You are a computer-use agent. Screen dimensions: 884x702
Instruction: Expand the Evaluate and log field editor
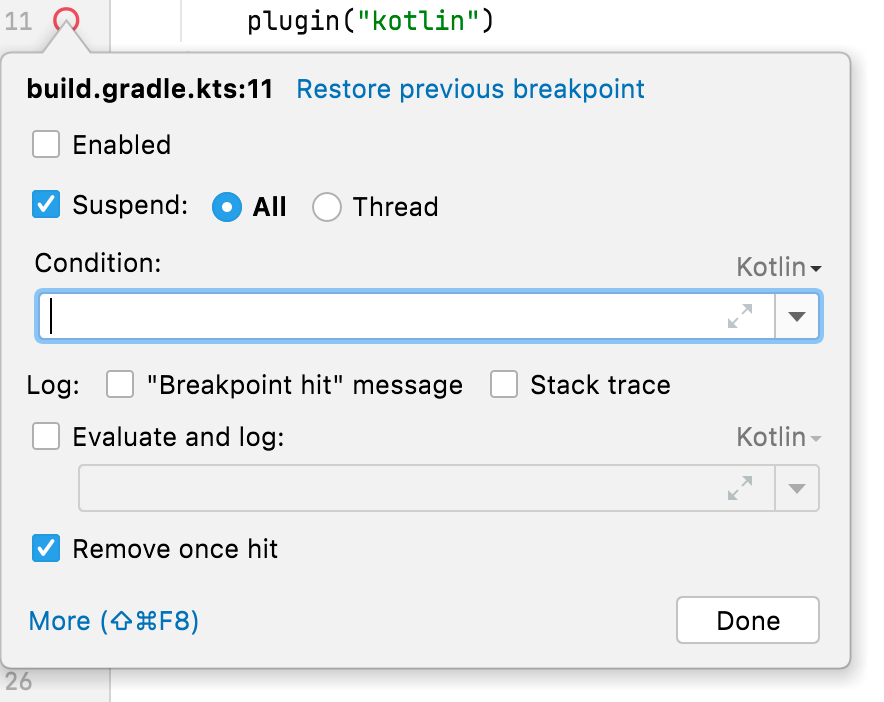740,489
